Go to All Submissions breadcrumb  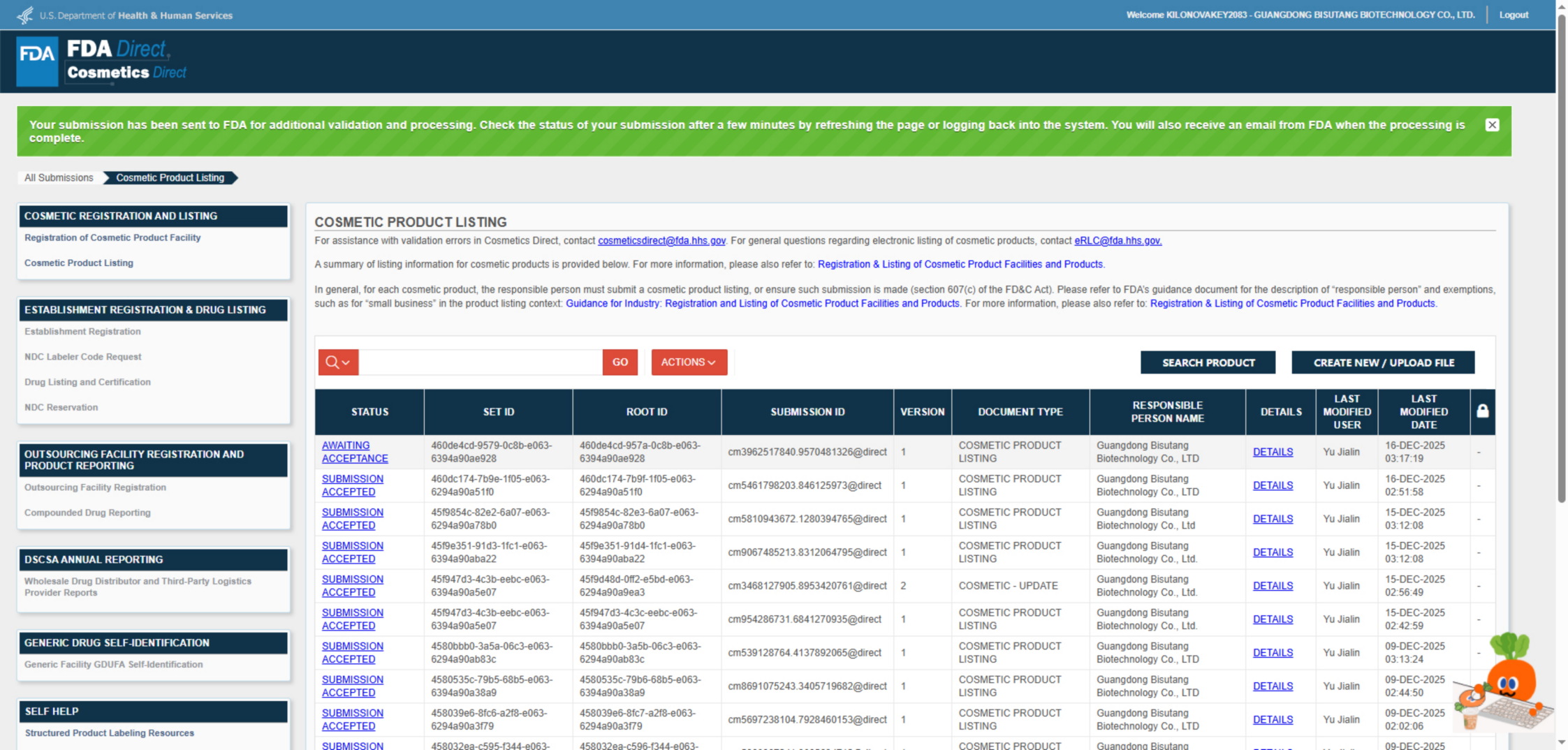[59, 178]
